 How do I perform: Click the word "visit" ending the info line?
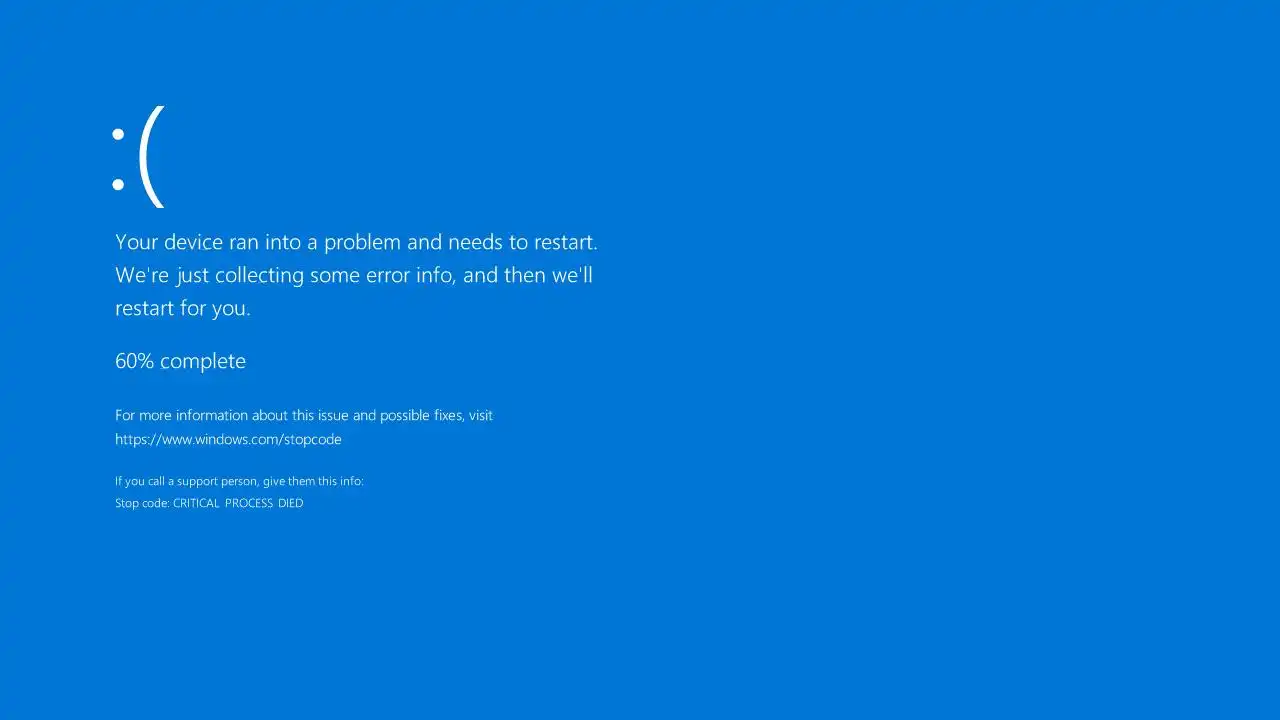coord(481,415)
